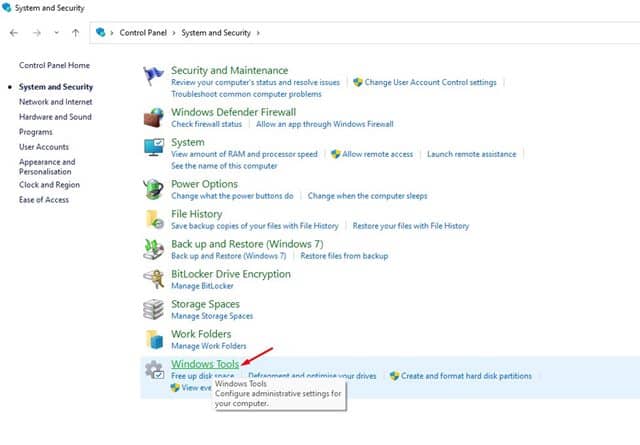Click Change what the power buttons do
This screenshot has height=445, width=640.
click(232, 196)
